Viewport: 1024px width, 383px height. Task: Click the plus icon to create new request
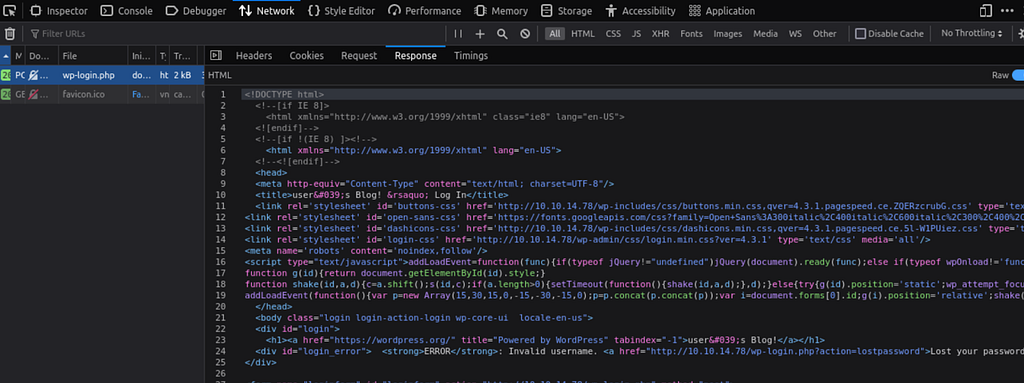pos(480,33)
